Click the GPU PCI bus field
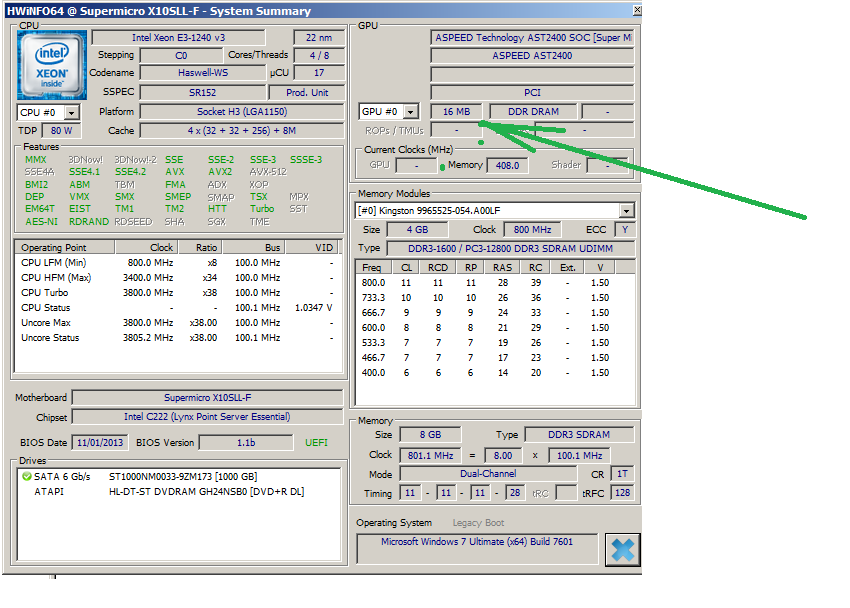 532,93
